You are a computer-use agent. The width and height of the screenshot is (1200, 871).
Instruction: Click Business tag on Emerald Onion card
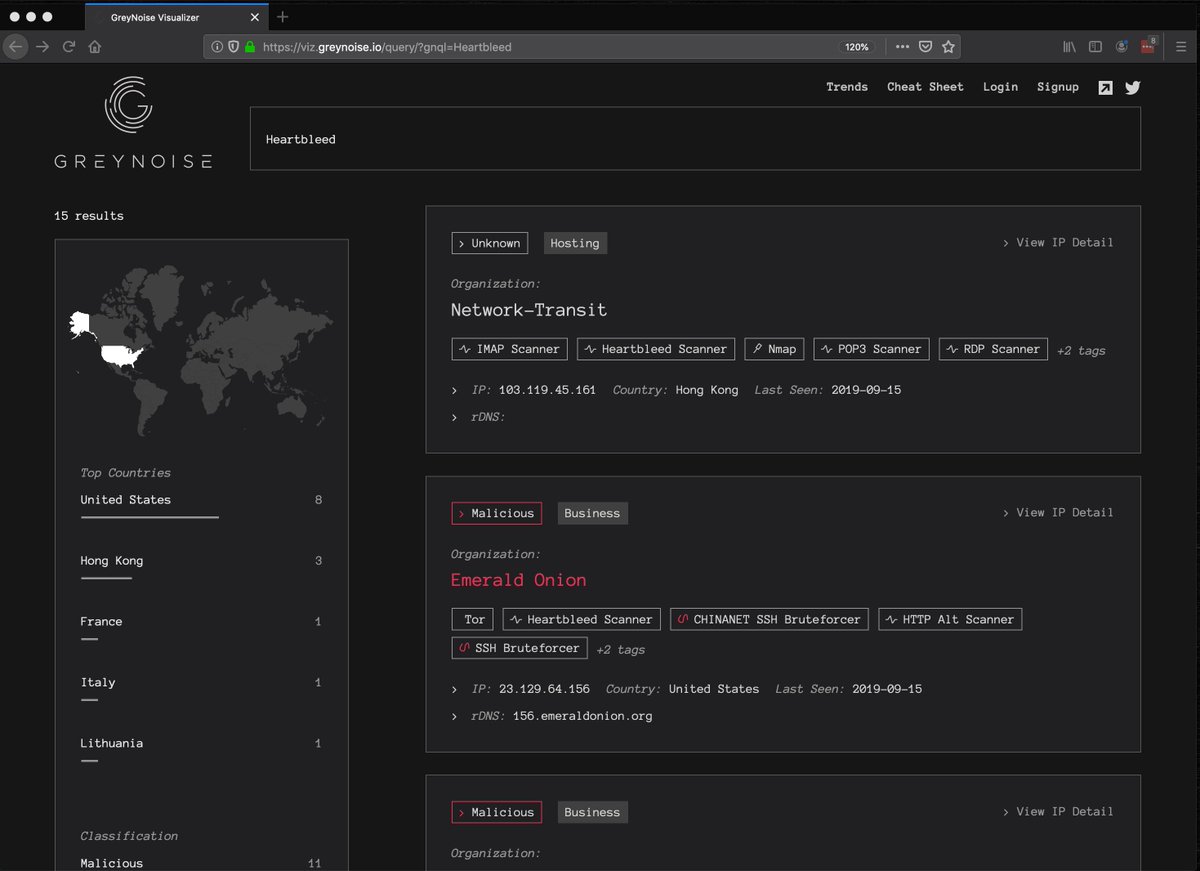pyautogui.click(x=592, y=513)
